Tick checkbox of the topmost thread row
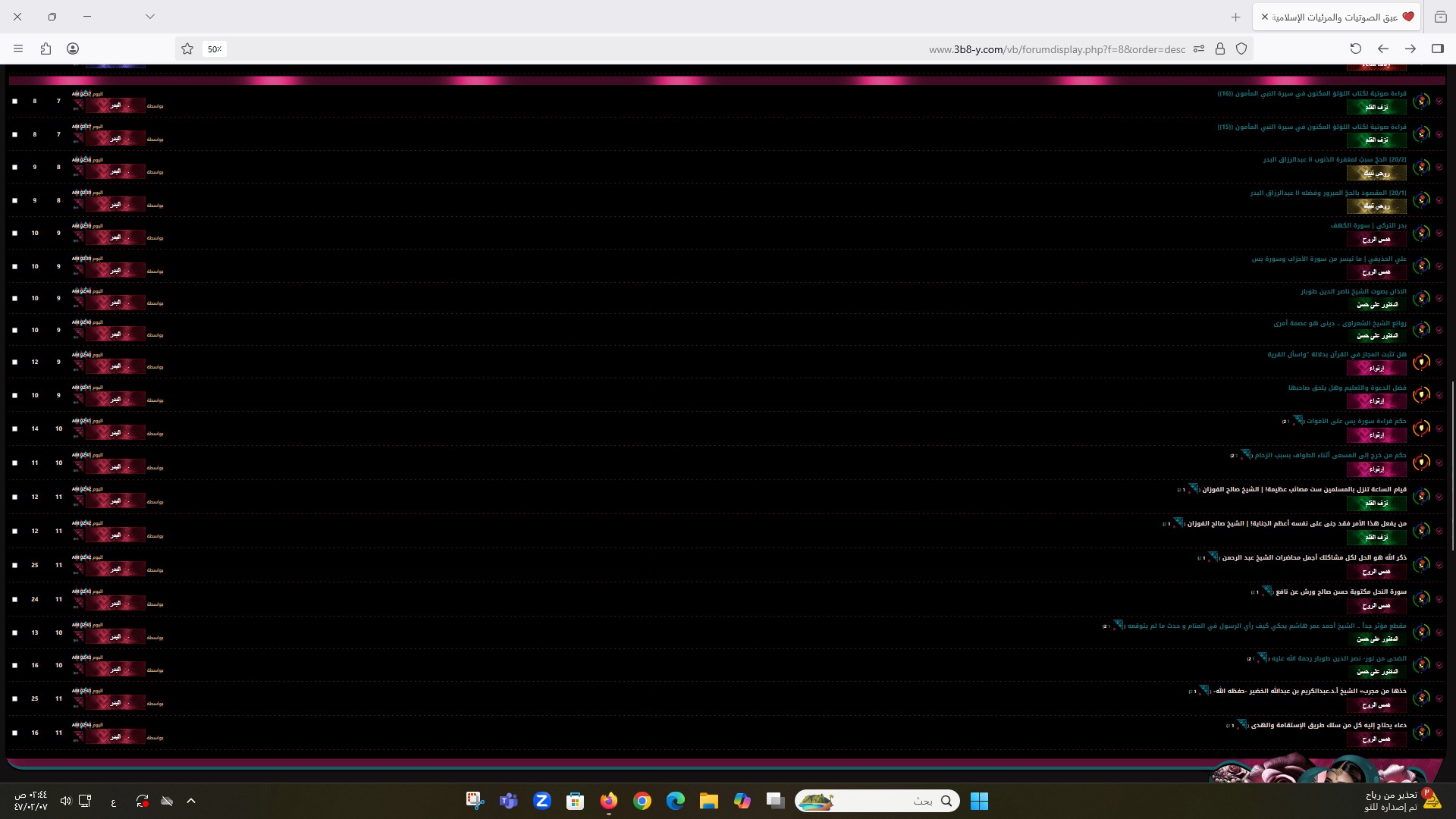1456x819 pixels. [x=14, y=101]
